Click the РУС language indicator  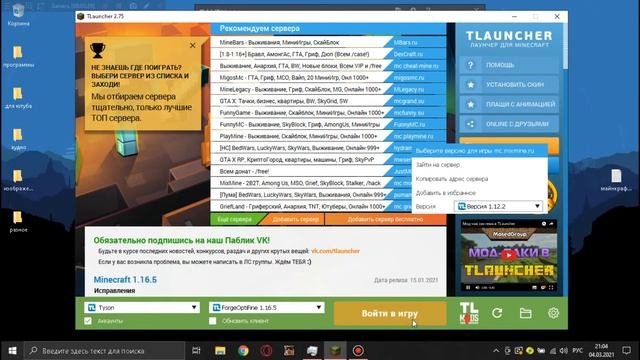coord(577,351)
